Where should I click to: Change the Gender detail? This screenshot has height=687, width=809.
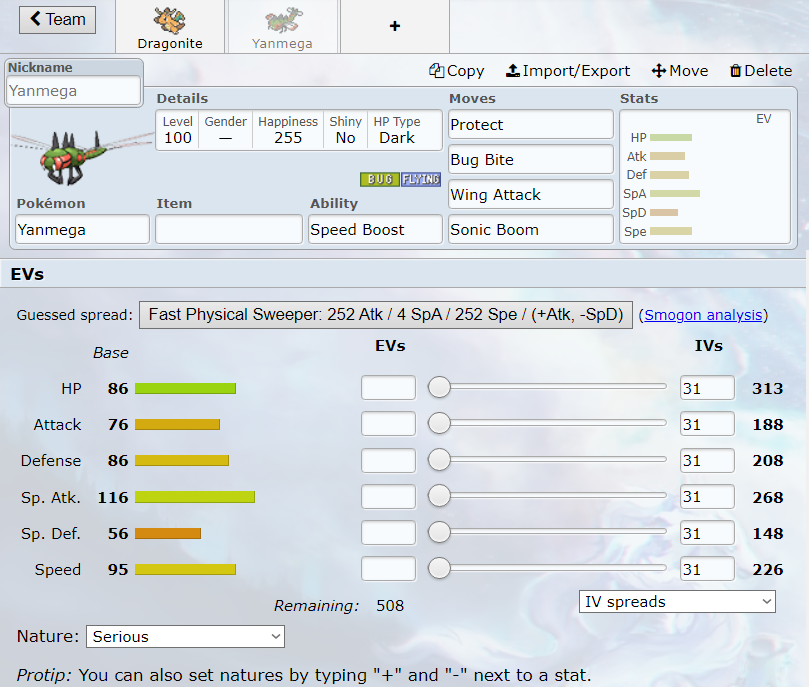(x=225, y=130)
